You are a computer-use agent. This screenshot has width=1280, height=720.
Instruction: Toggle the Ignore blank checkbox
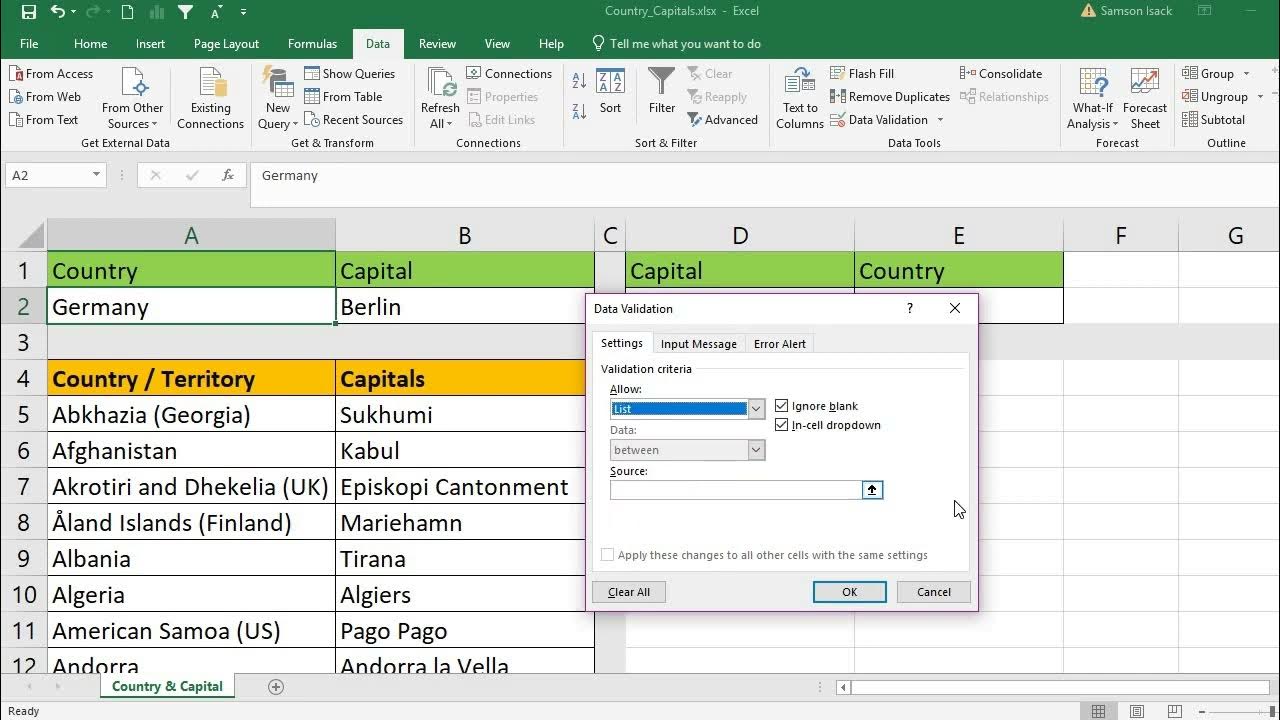[x=782, y=406]
